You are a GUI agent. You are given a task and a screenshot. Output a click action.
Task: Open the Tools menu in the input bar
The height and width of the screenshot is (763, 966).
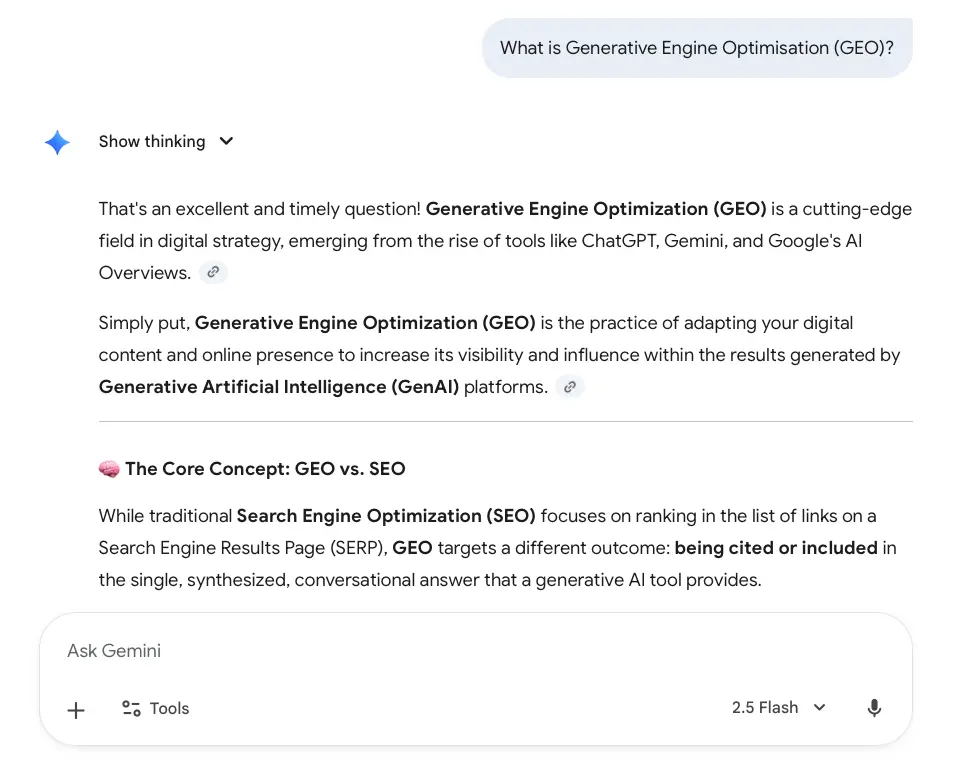pos(155,708)
